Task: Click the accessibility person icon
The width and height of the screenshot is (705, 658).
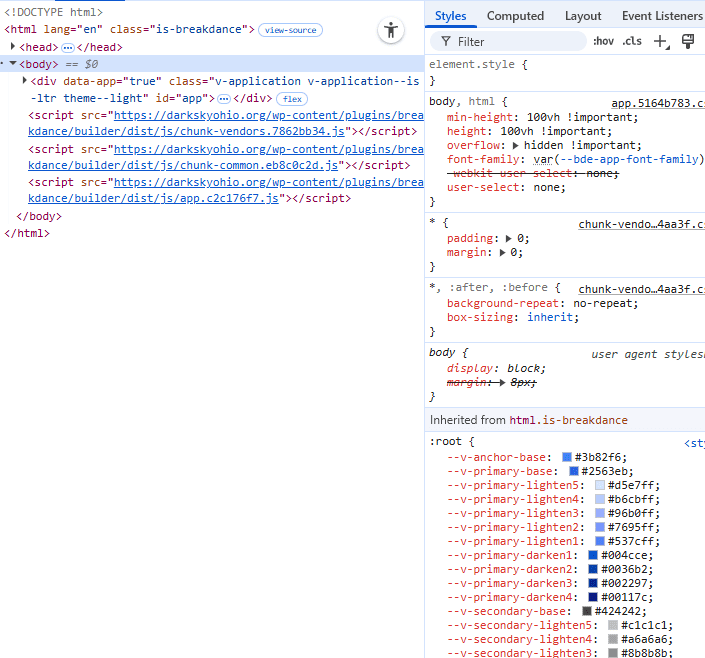Action: [391, 31]
